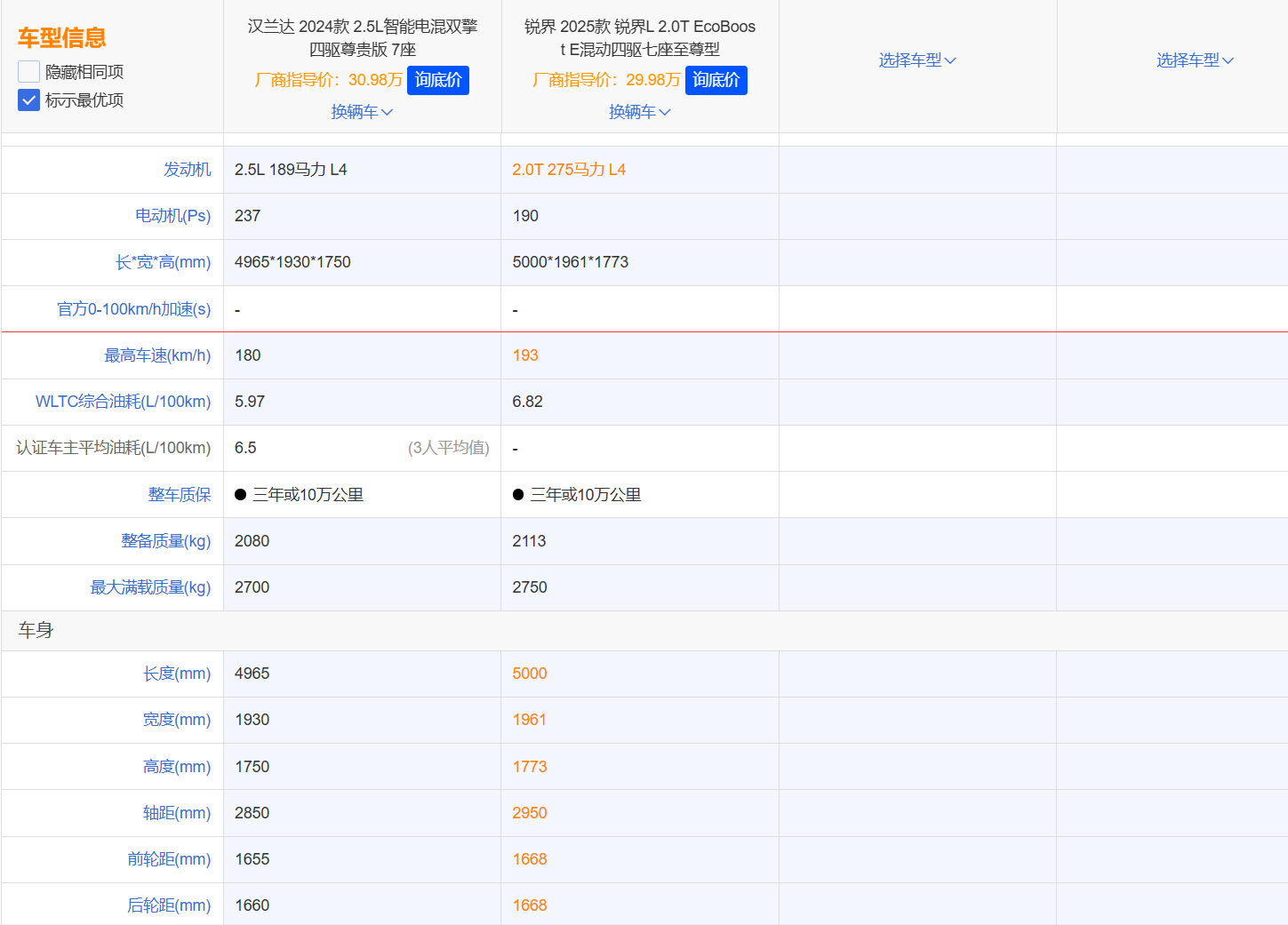Click the 237 electric motor value
1288x925 pixels.
[247, 216]
